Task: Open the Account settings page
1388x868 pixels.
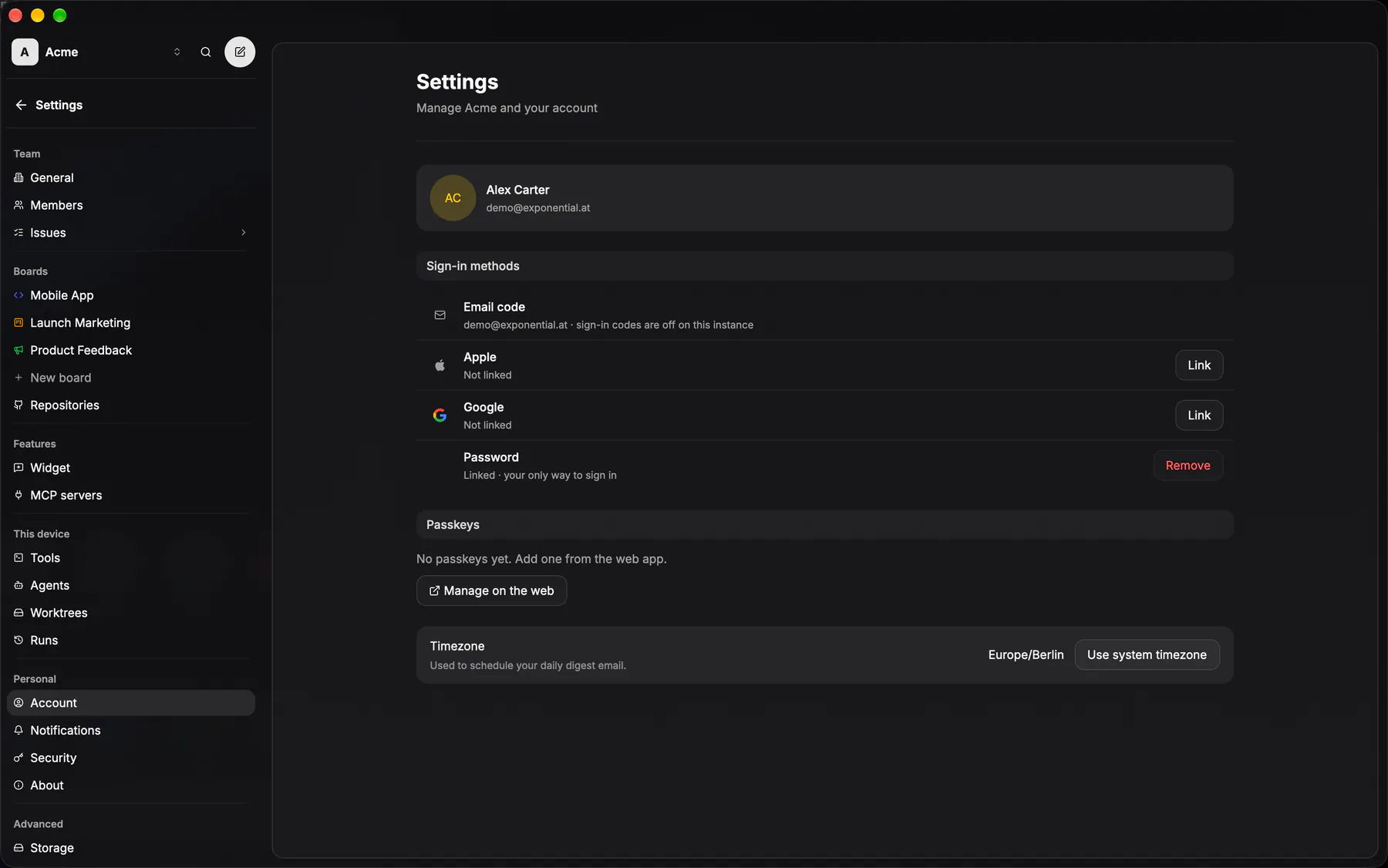Action: [x=131, y=703]
